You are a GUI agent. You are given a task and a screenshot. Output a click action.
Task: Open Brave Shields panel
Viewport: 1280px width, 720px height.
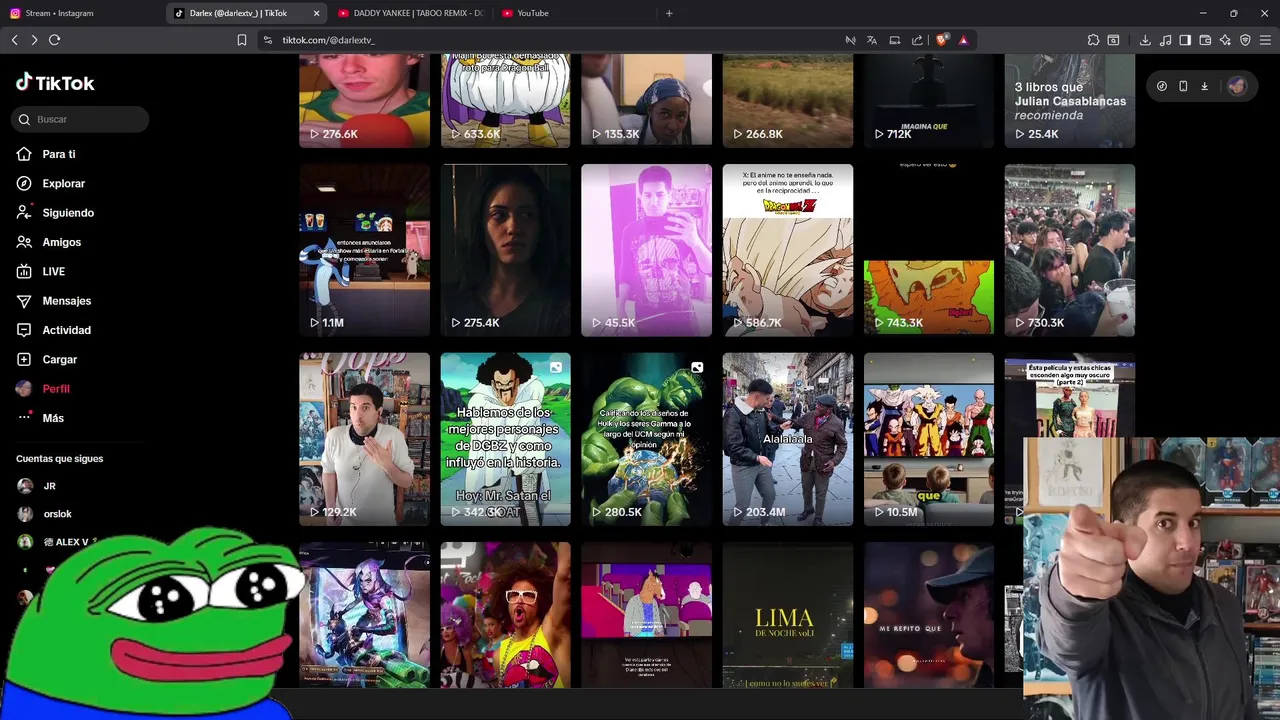coord(941,40)
